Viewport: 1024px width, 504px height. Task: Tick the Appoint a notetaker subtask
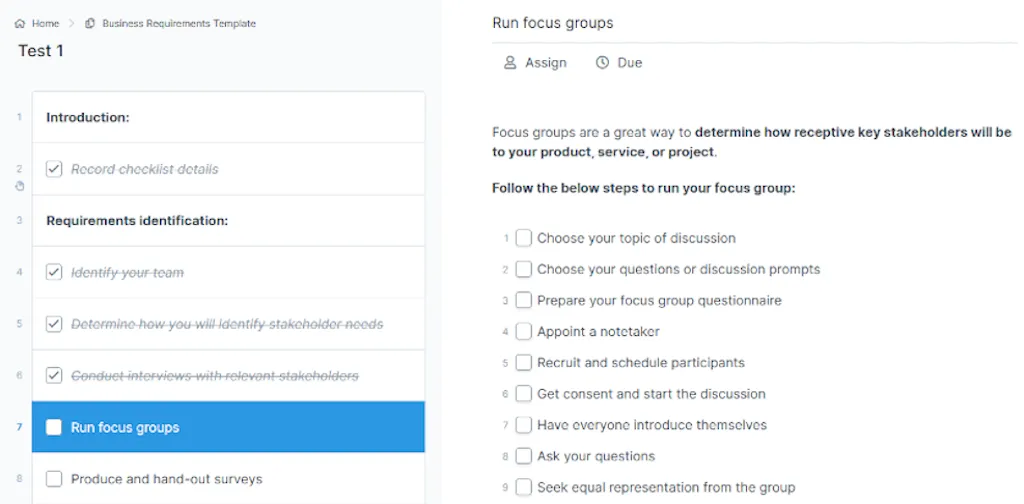(524, 332)
